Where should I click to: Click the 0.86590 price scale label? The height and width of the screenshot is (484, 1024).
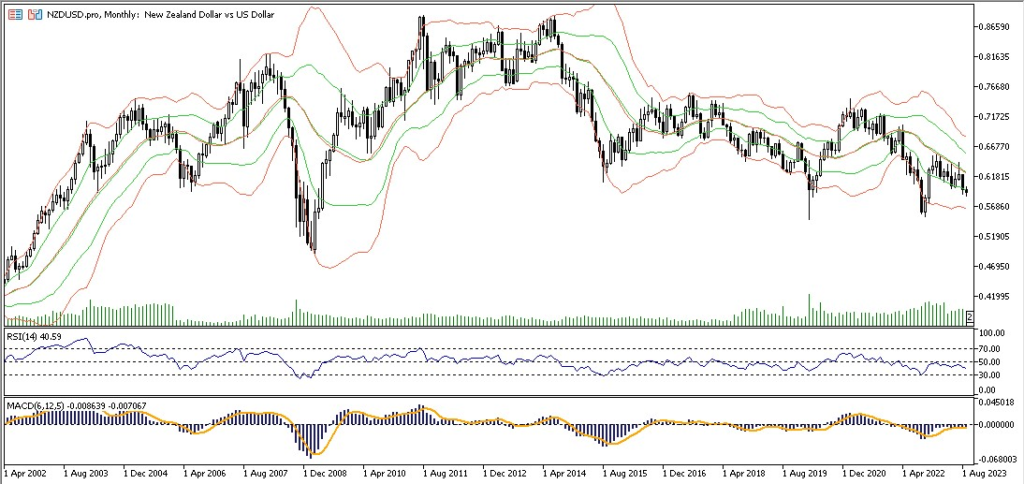(996, 27)
